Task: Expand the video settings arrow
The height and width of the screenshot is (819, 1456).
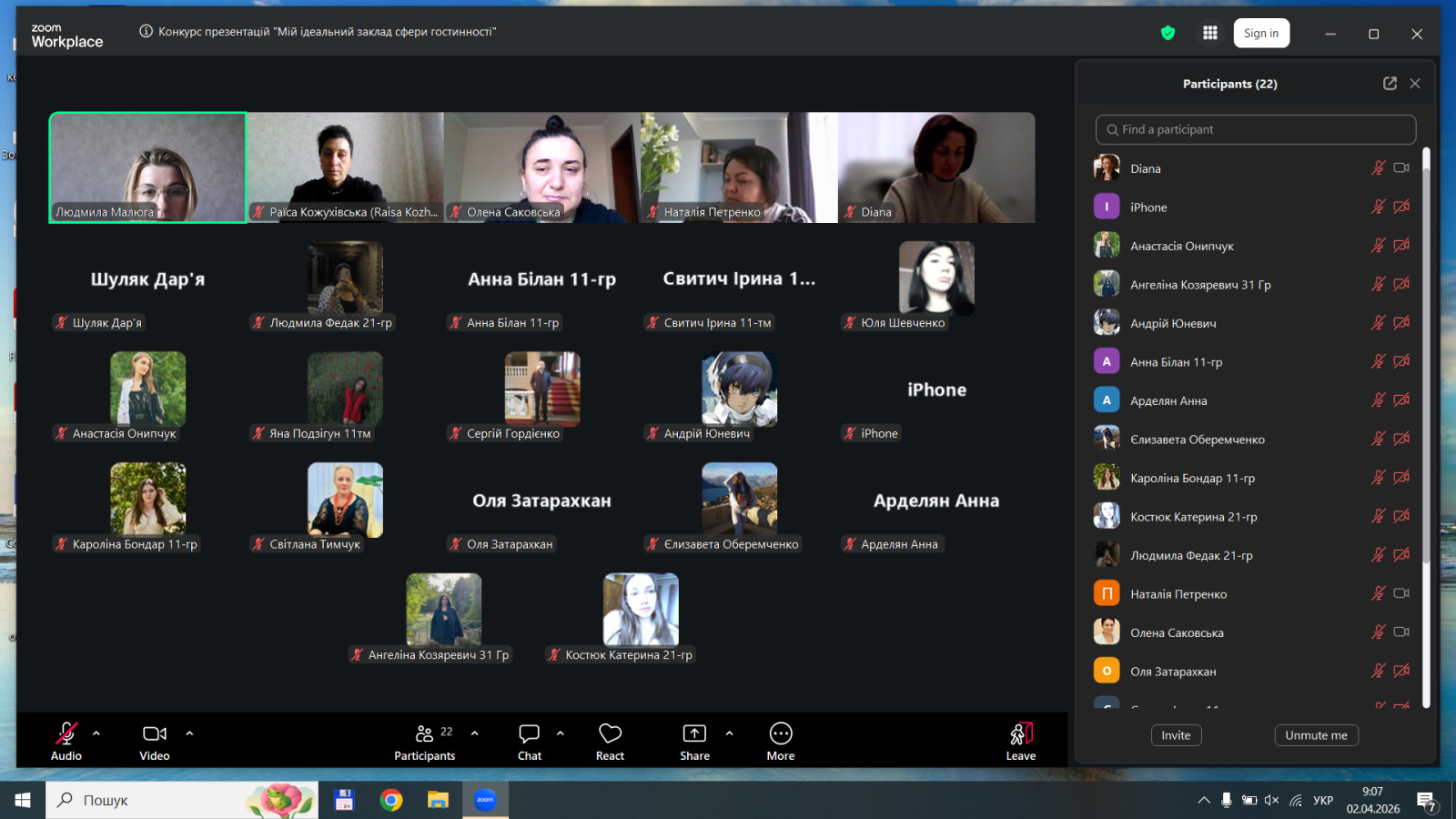Action: click(x=189, y=733)
